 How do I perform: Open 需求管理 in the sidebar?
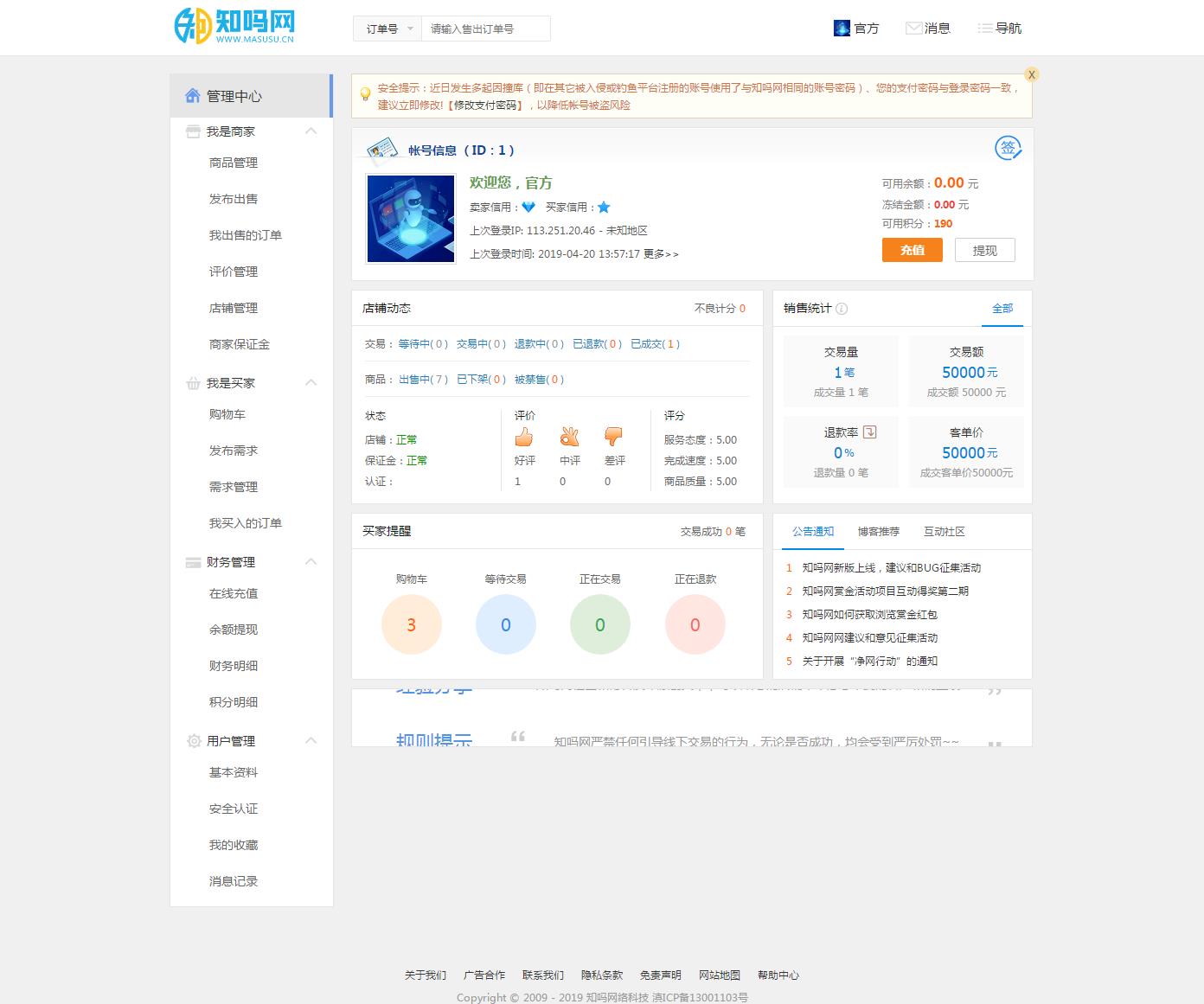coord(234,487)
